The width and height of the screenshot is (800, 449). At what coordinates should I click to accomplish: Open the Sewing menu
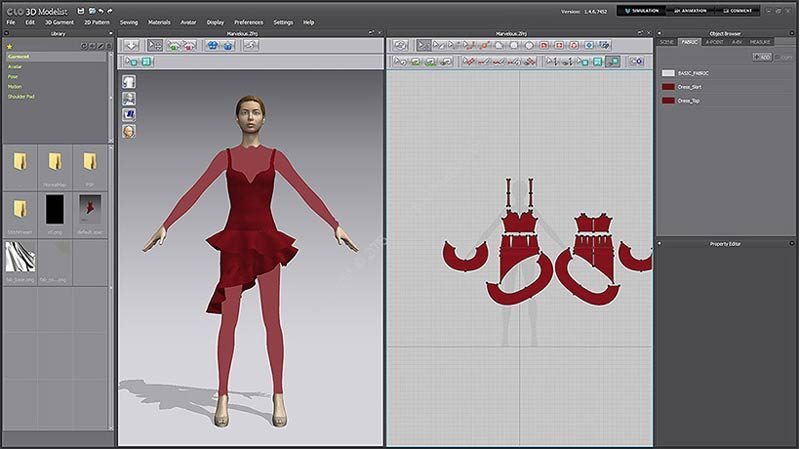click(129, 21)
